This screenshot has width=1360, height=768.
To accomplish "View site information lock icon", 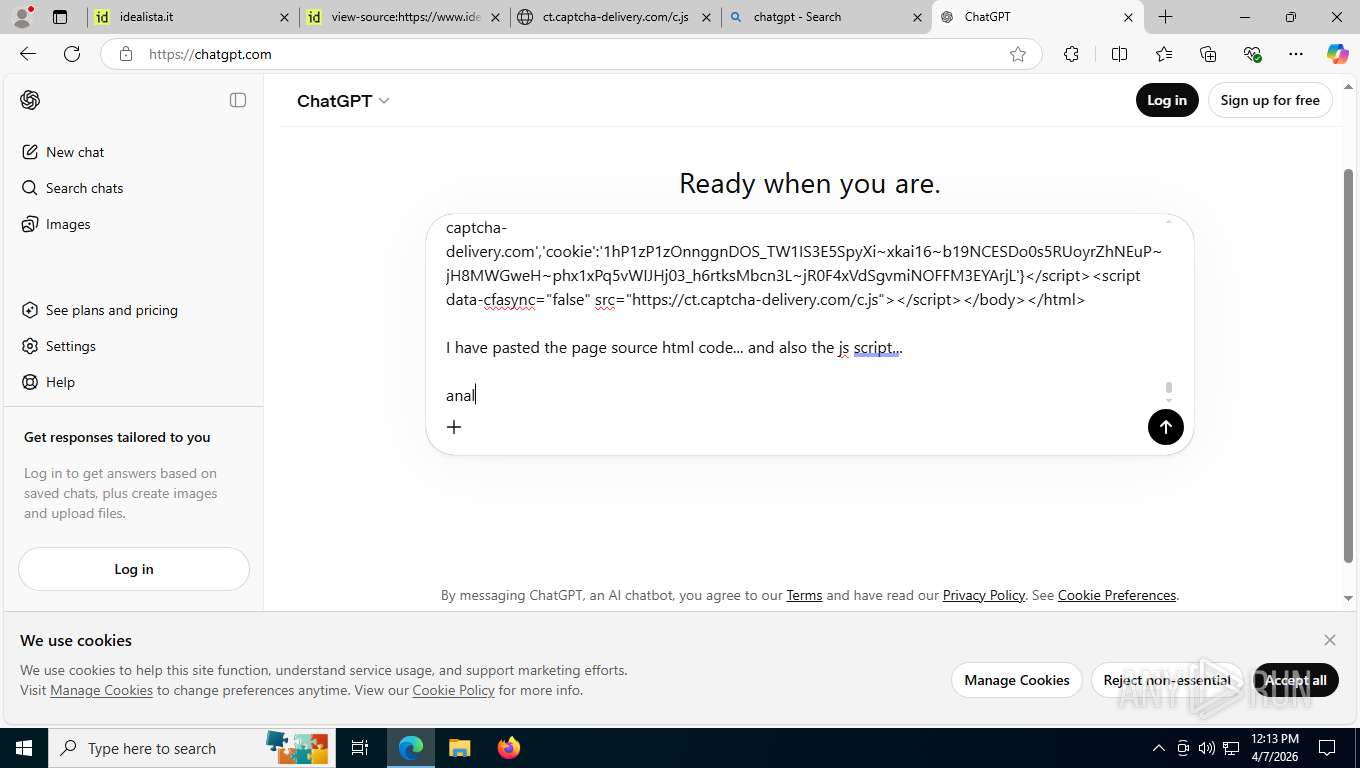I will point(125,54).
